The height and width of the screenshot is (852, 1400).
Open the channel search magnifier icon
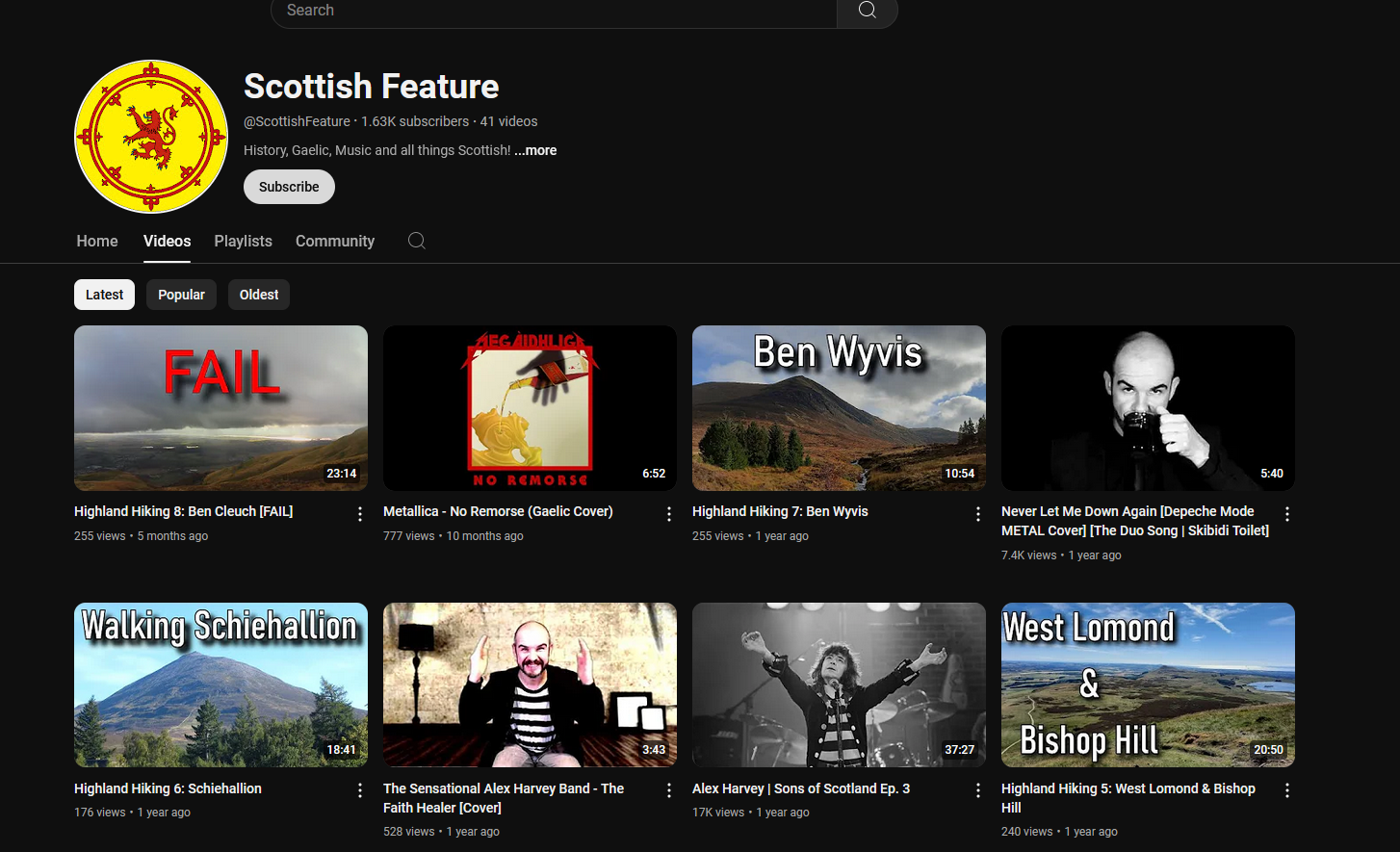(x=416, y=241)
